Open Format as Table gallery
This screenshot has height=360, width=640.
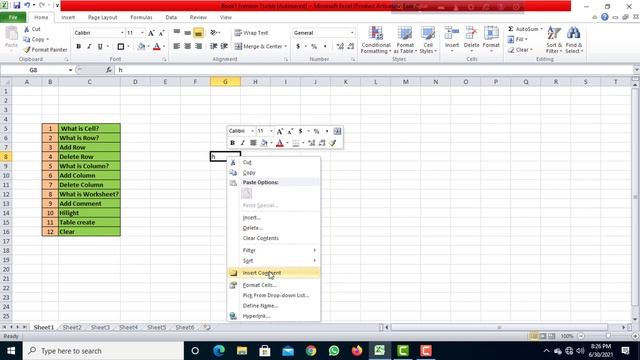[x=405, y=40]
